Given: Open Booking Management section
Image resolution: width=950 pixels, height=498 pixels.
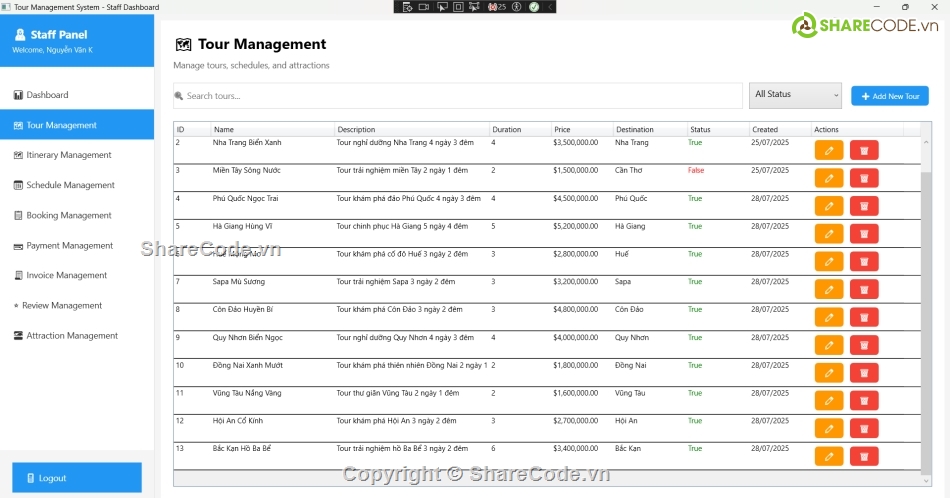Looking at the screenshot, I should [68, 215].
